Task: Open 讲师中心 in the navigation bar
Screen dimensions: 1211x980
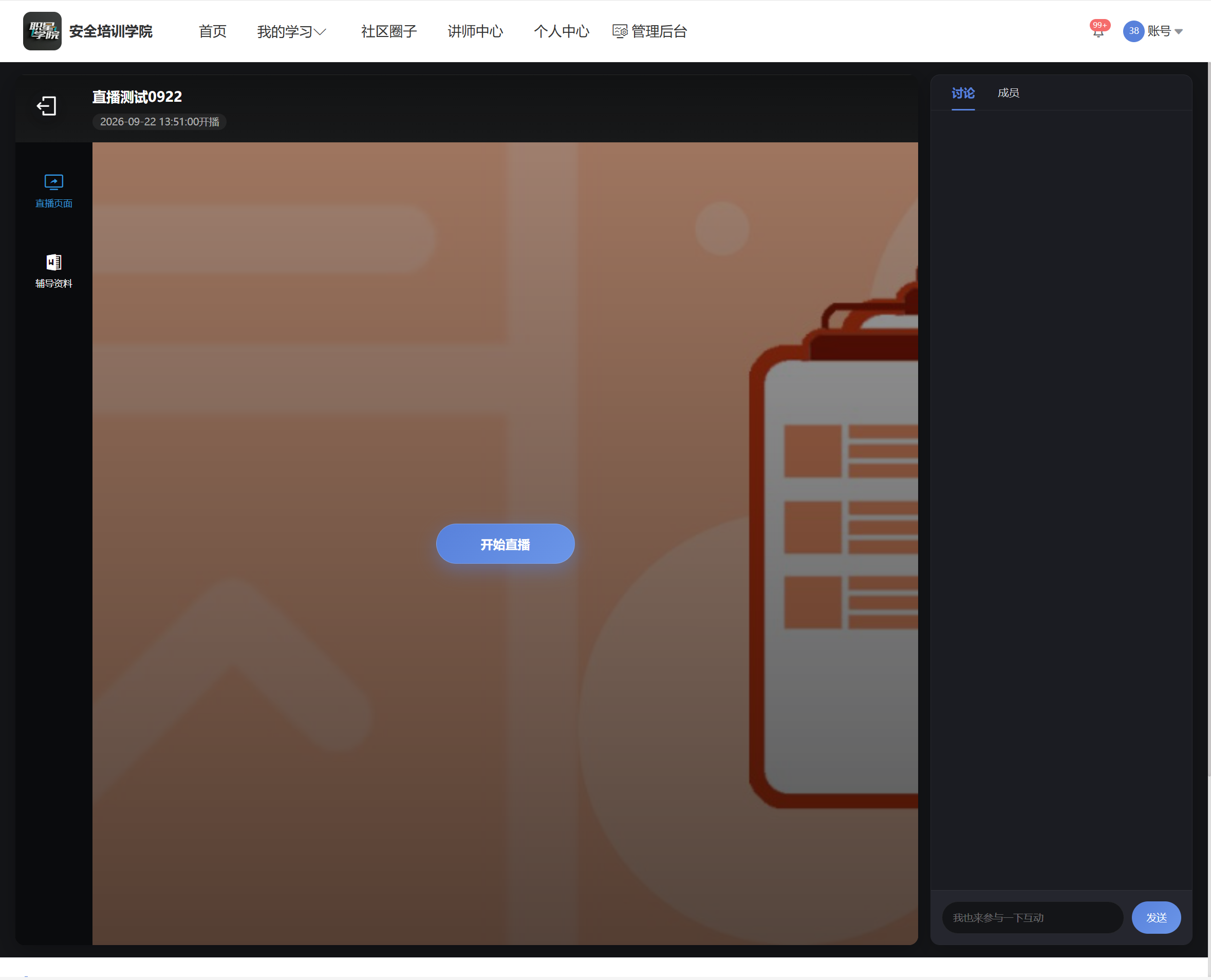Action: 475,32
